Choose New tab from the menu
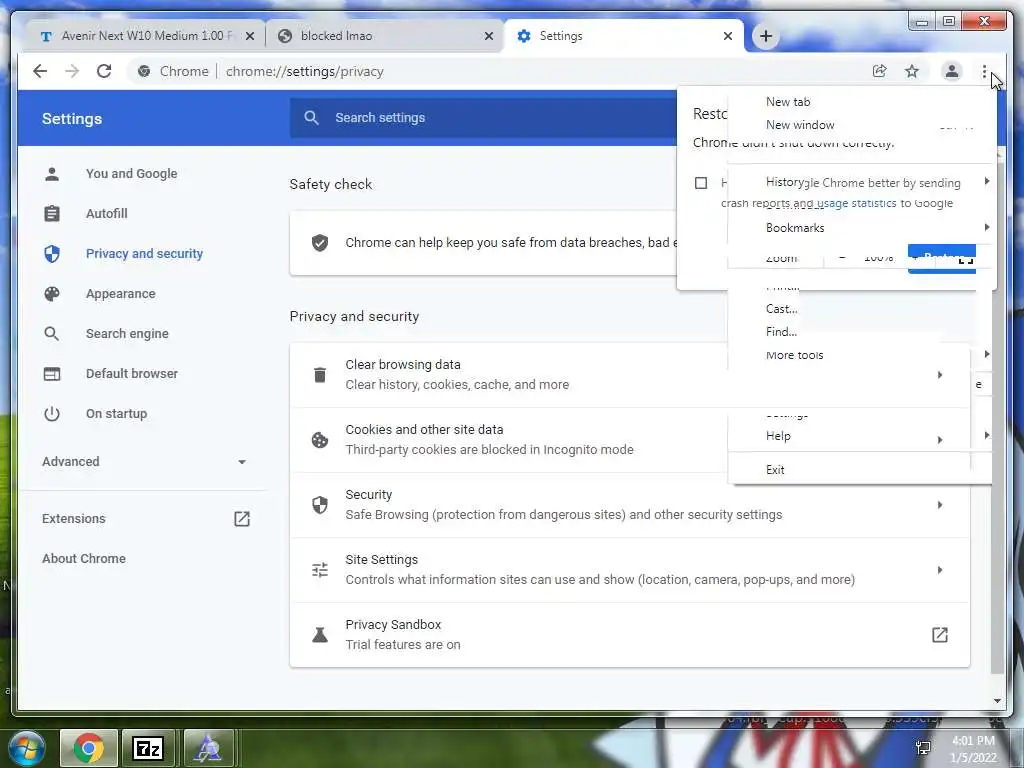 click(788, 102)
